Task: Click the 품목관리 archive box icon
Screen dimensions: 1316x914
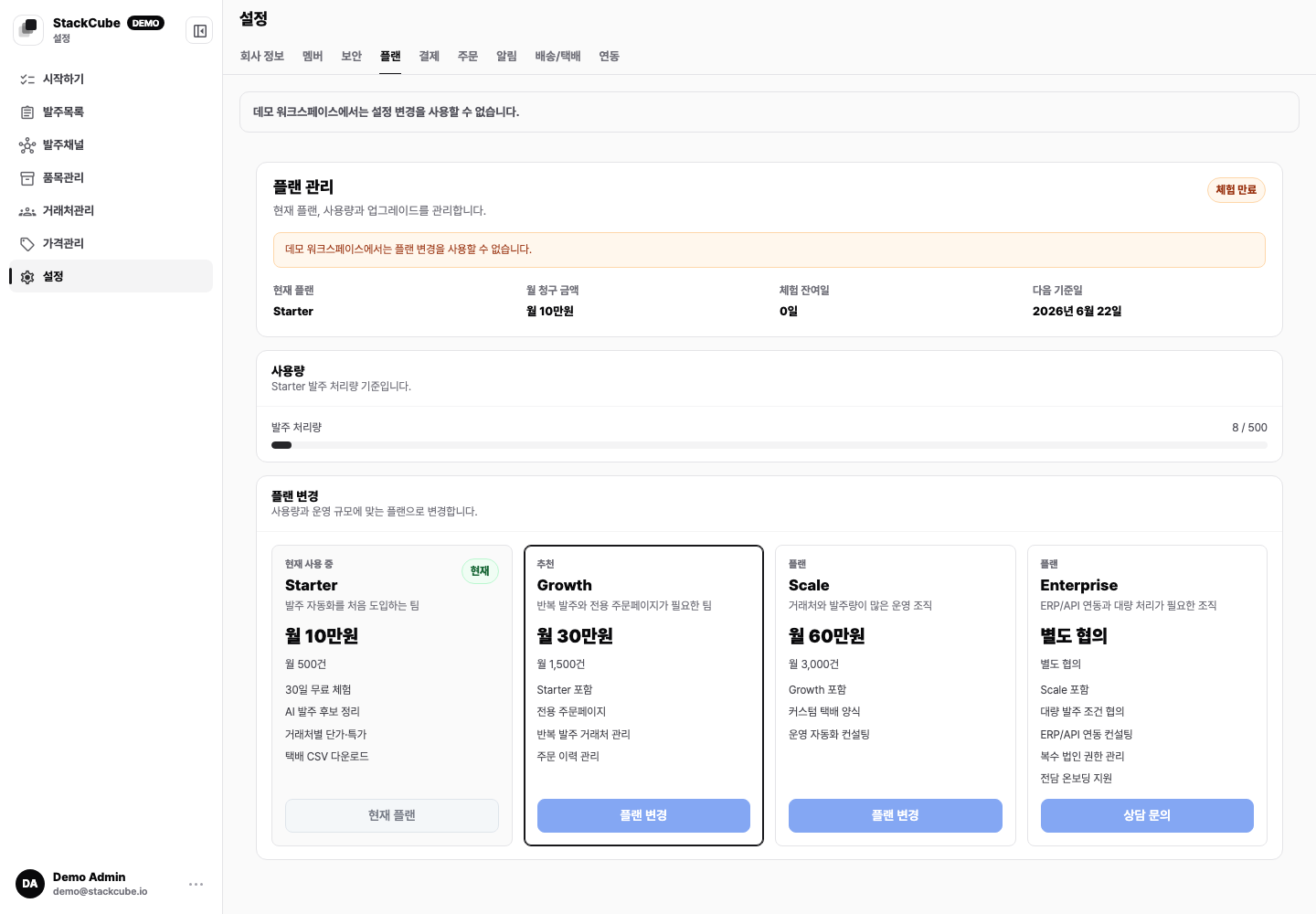Action: (27, 178)
